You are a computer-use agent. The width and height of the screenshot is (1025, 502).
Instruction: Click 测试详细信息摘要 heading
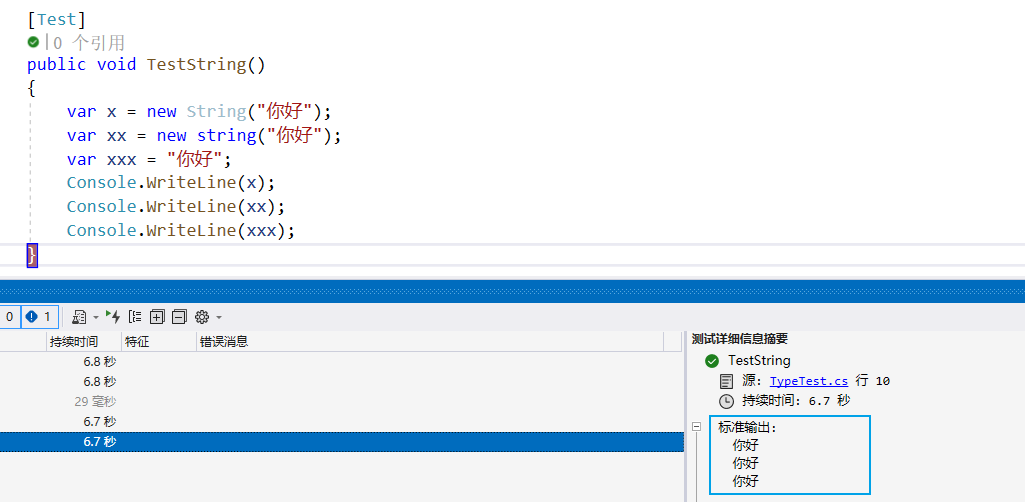[740, 339]
